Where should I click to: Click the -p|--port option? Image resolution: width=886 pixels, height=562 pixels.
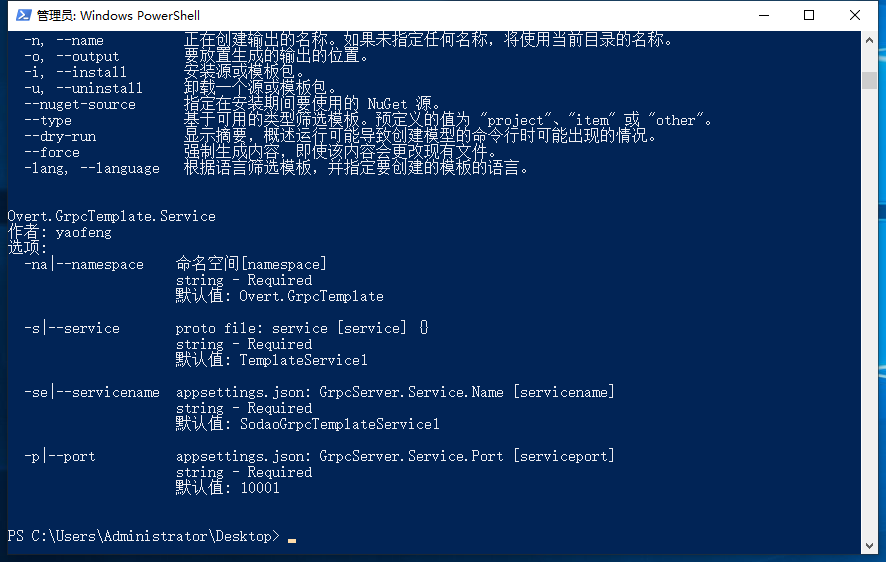[x=60, y=456]
